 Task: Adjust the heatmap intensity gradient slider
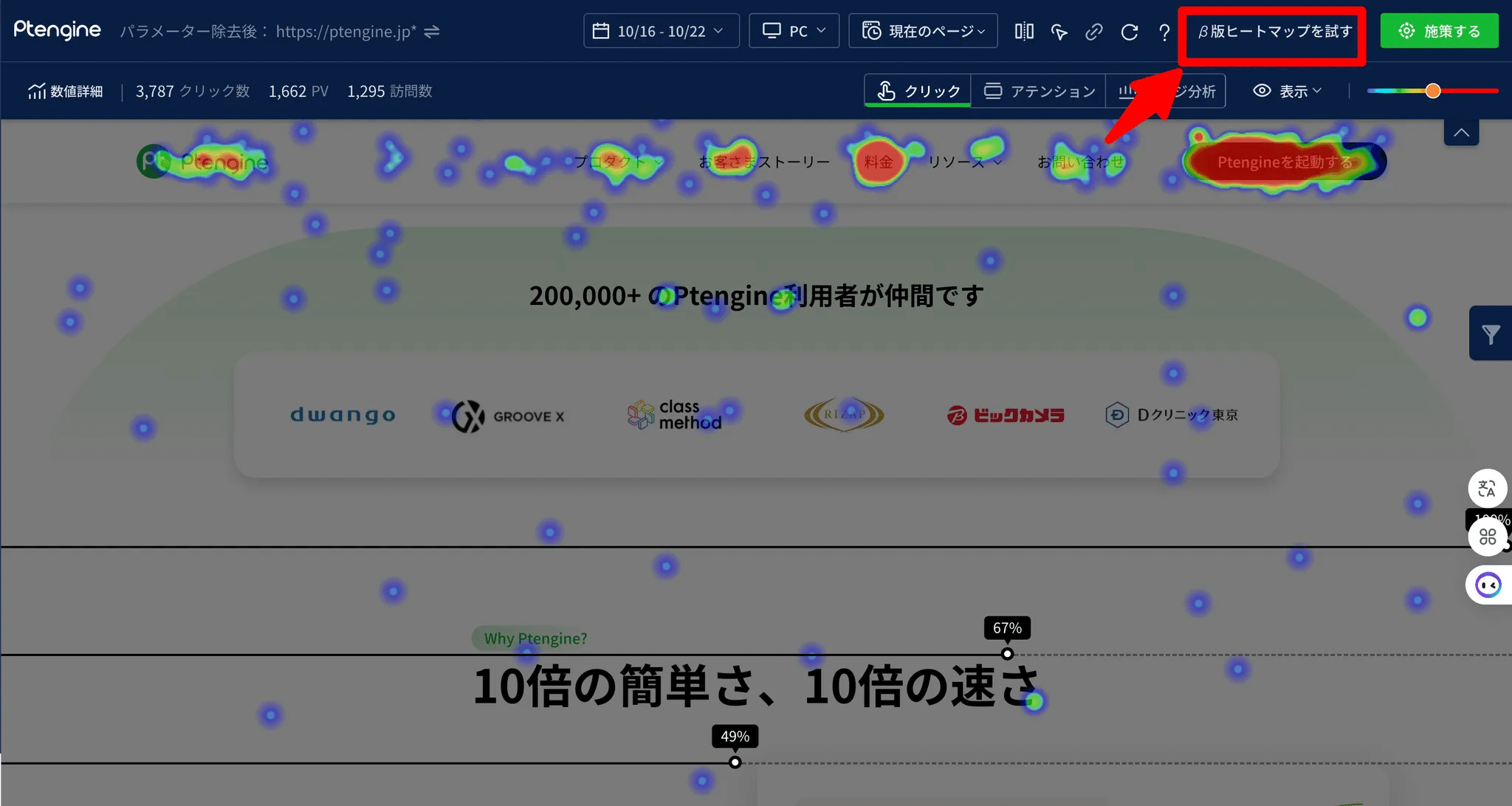(1432, 90)
